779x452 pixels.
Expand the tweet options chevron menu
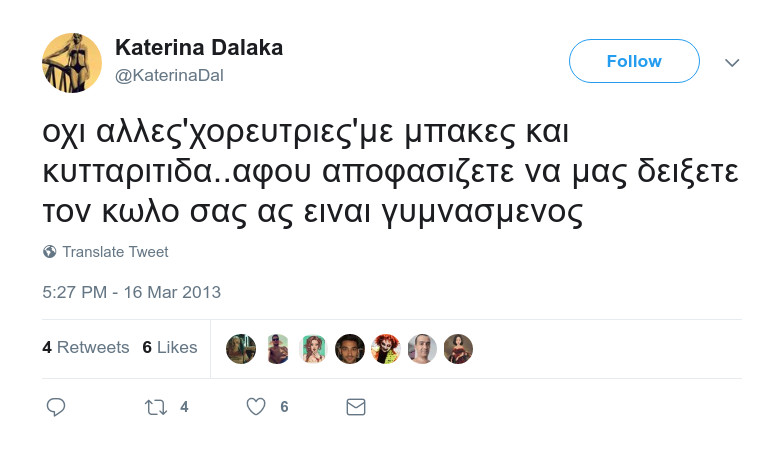(x=732, y=62)
